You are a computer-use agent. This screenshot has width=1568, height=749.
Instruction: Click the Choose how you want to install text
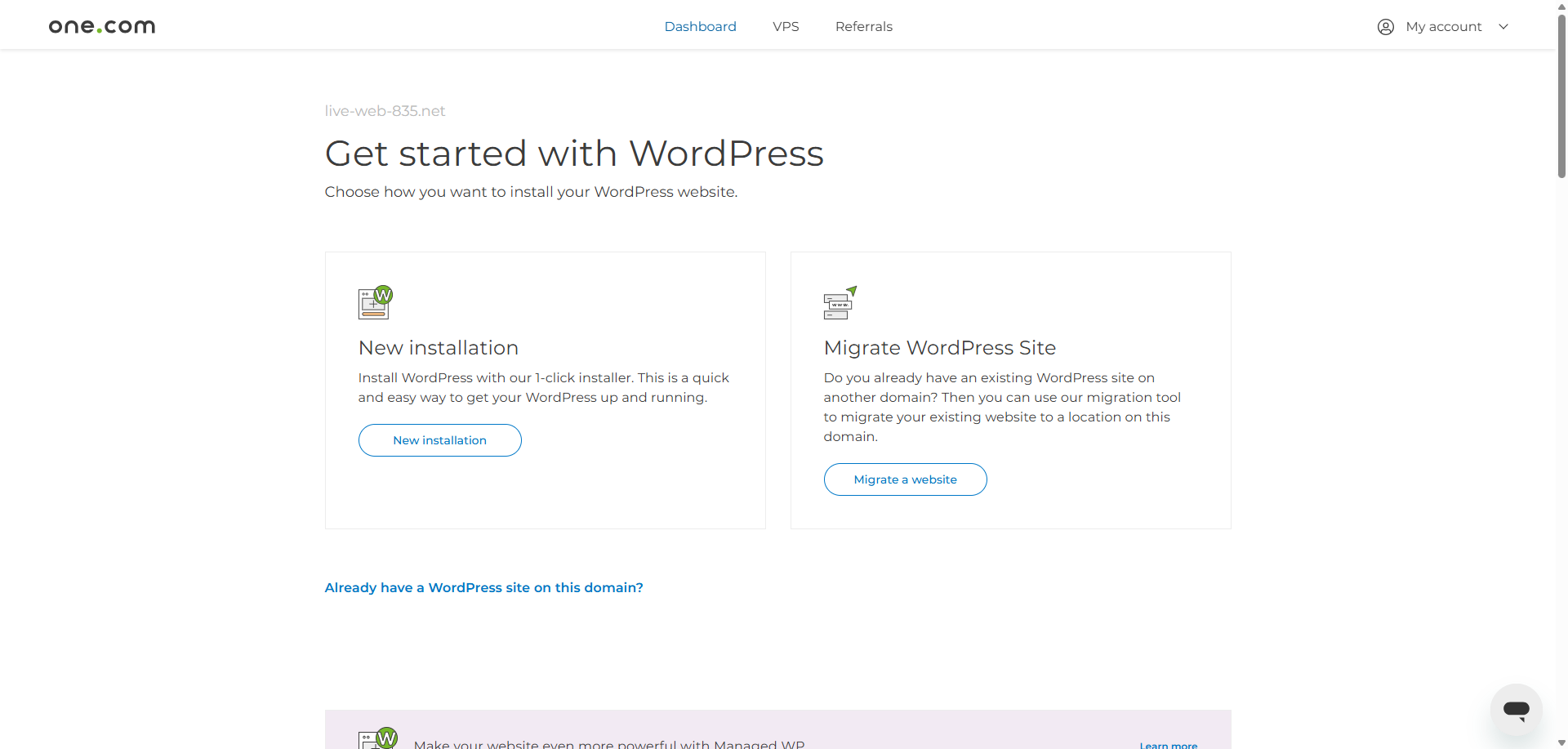[531, 192]
